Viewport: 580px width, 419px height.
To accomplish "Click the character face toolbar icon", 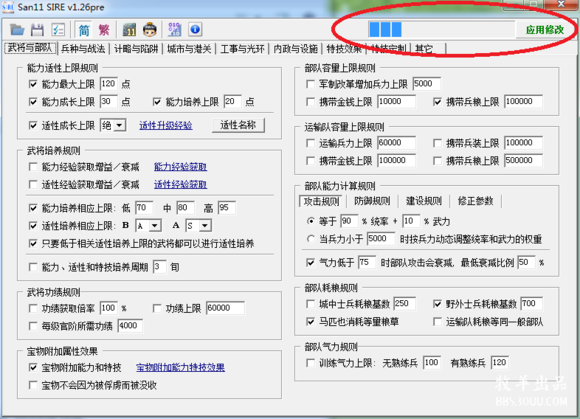I will [150, 30].
